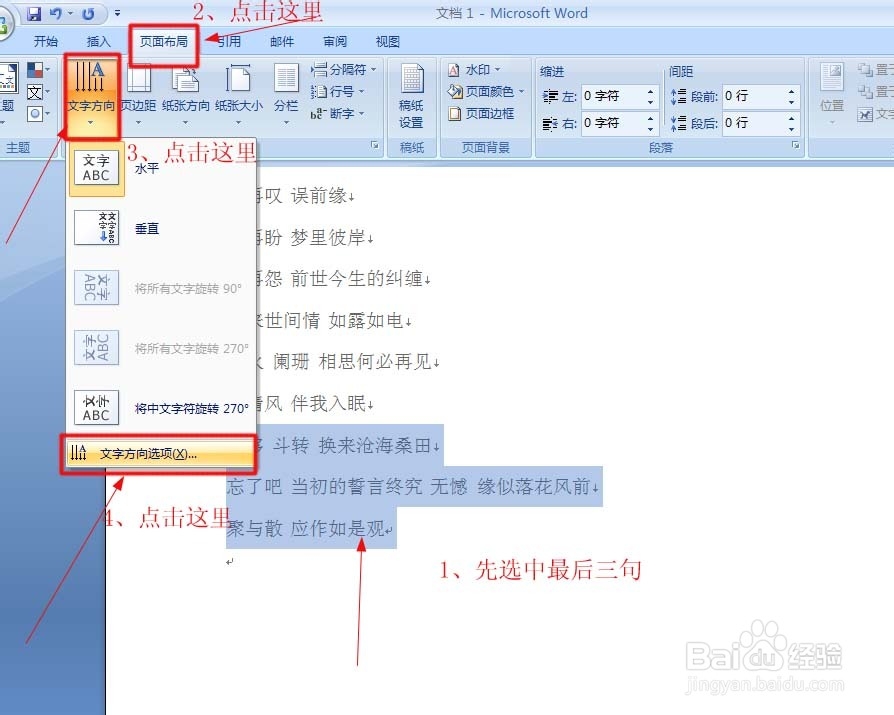Open the theme fonts 文 dropdown icon
This screenshot has width=894, height=715.
pyautogui.click(x=38, y=92)
